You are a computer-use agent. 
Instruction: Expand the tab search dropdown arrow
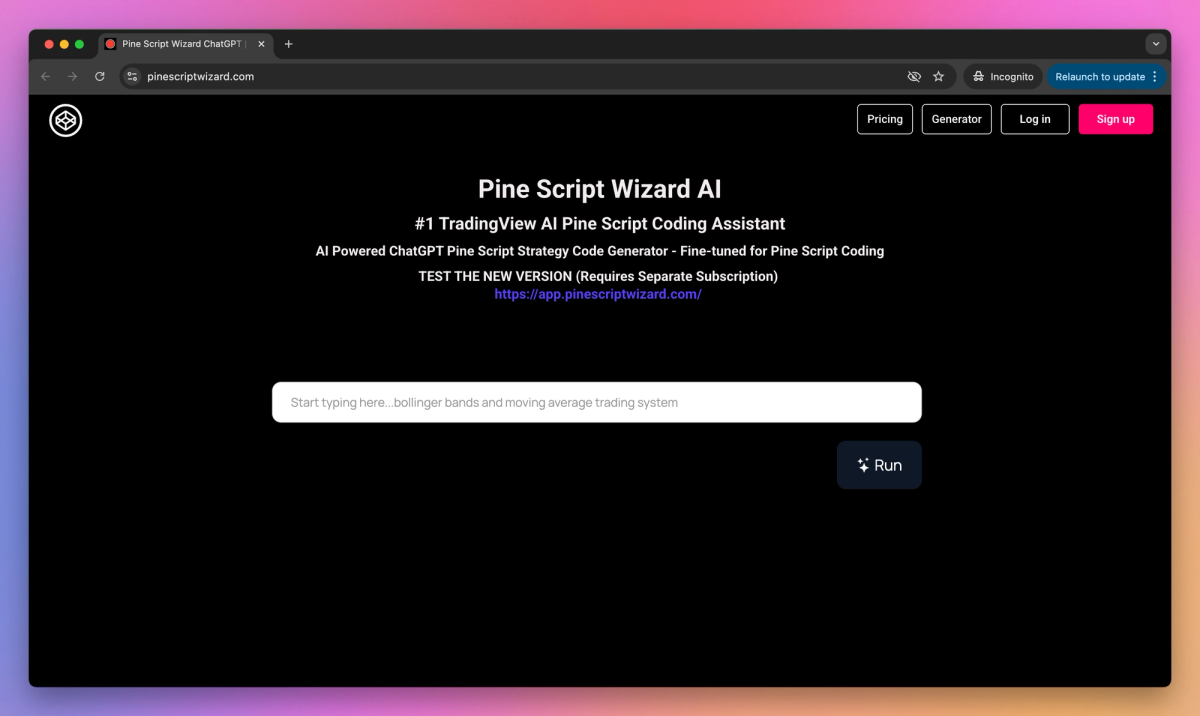pyautogui.click(x=1156, y=44)
